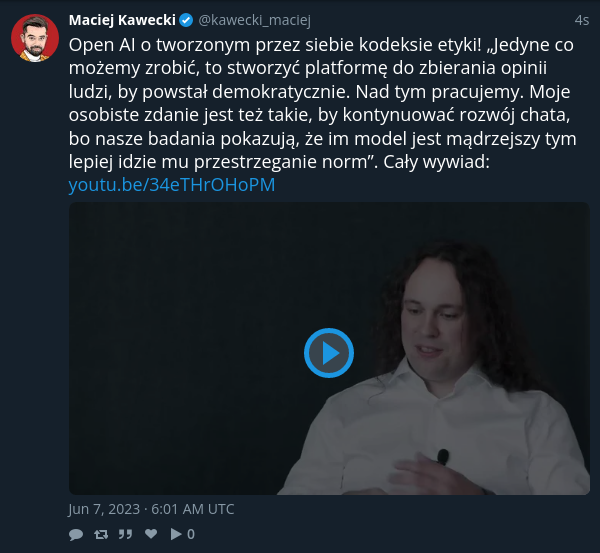Image resolution: width=600 pixels, height=553 pixels.
Task: Click the 6:01 AM UTC time text
Action: 192,509
